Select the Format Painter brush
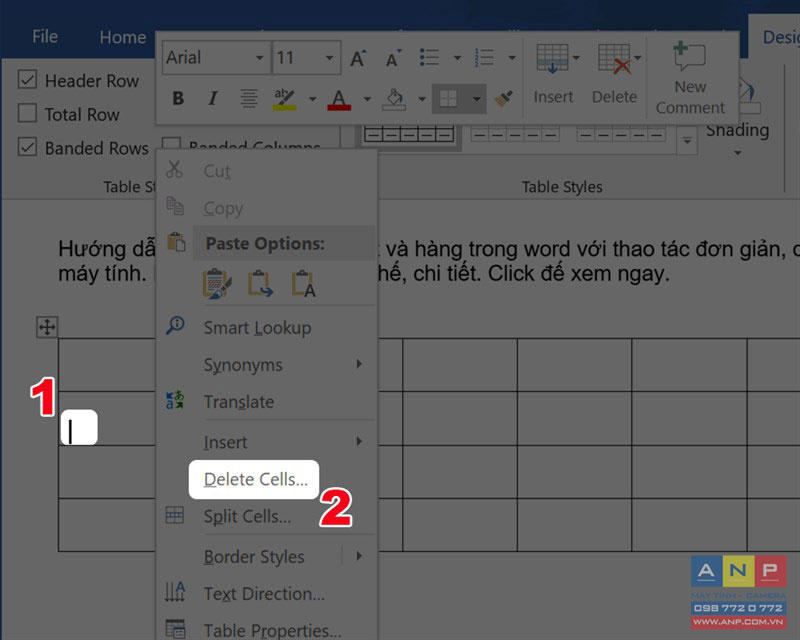This screenshot has height=640, width=800. [503, 99]
